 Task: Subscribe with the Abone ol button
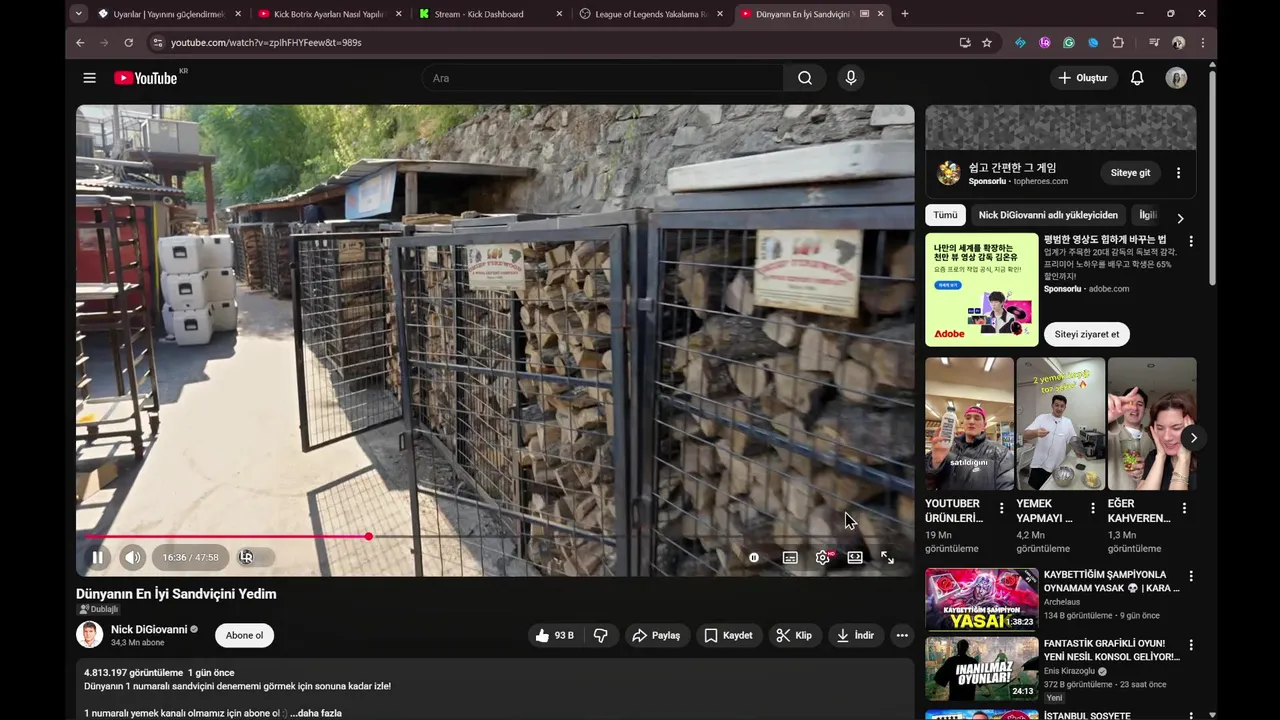pos(244,635)
